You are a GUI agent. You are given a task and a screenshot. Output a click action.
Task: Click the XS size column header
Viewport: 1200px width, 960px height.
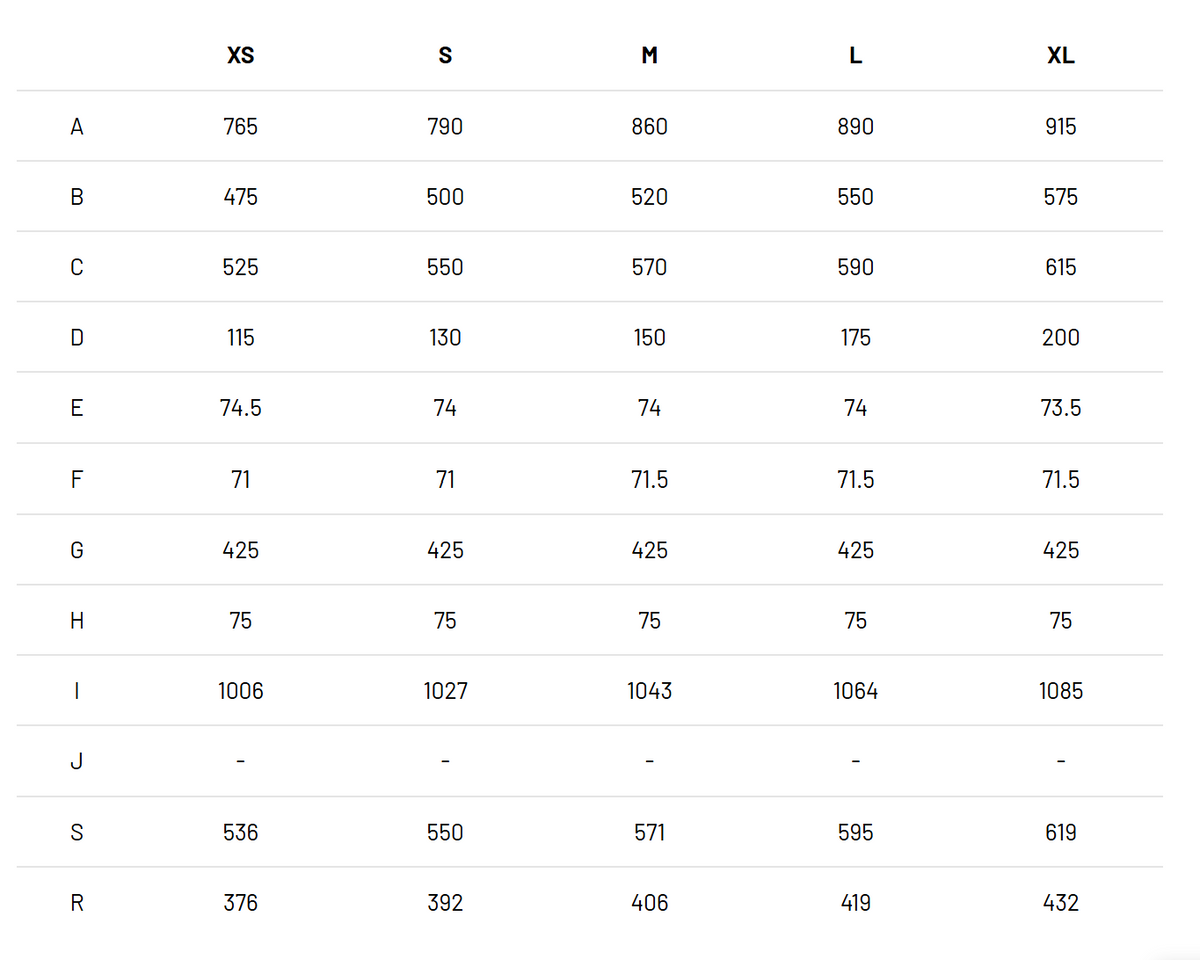(x=241, y=56)
